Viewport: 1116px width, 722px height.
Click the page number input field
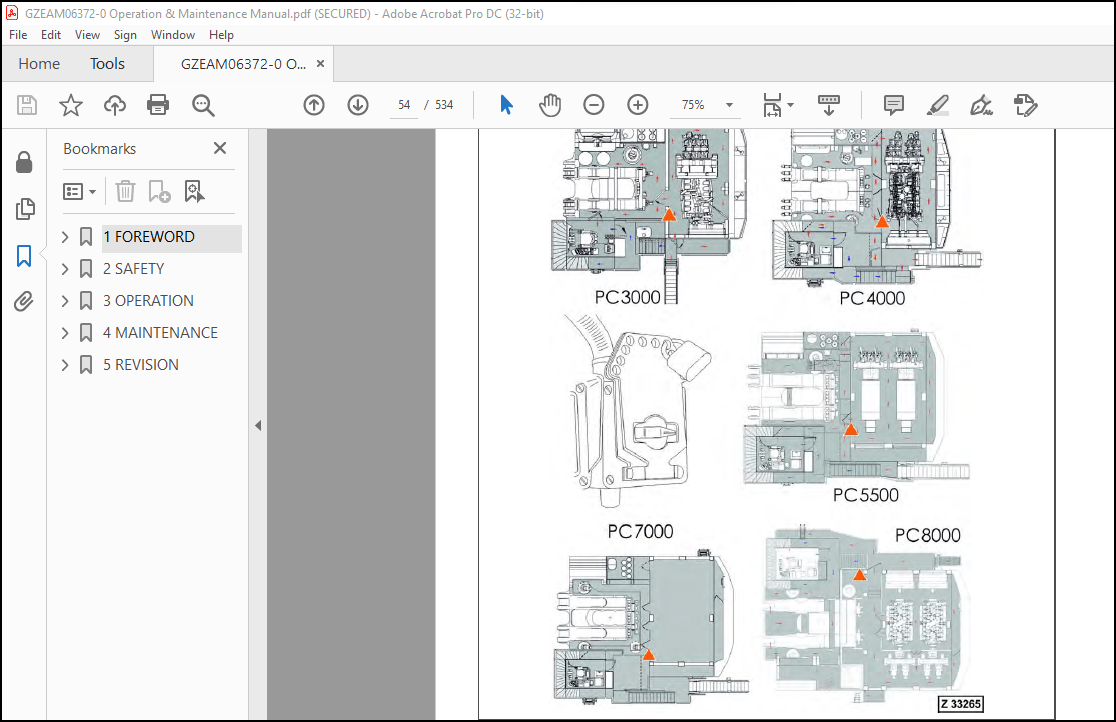pos(404,105)
